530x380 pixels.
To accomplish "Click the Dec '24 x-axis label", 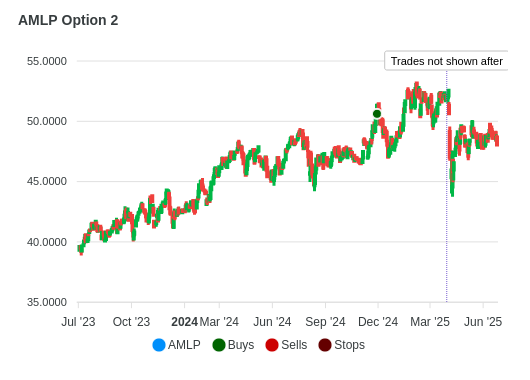I will [378, 322].
